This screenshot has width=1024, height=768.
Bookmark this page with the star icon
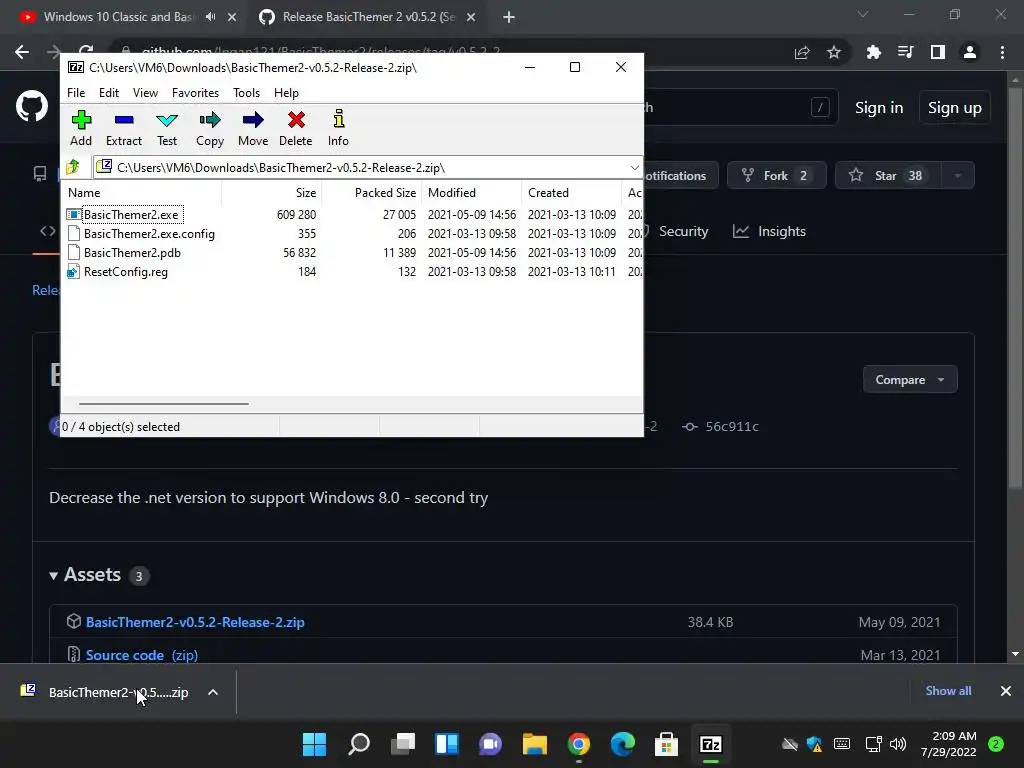pyautogui.click(x=834, y=52)
